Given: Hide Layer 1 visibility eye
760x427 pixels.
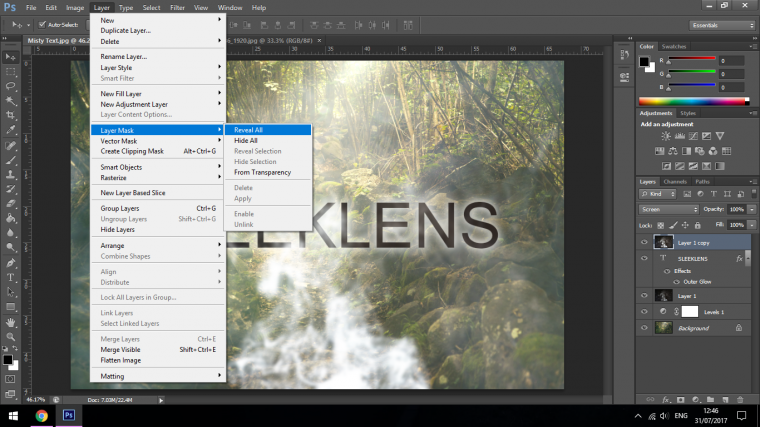Looking at the screenshot, I should click(644, 295).
